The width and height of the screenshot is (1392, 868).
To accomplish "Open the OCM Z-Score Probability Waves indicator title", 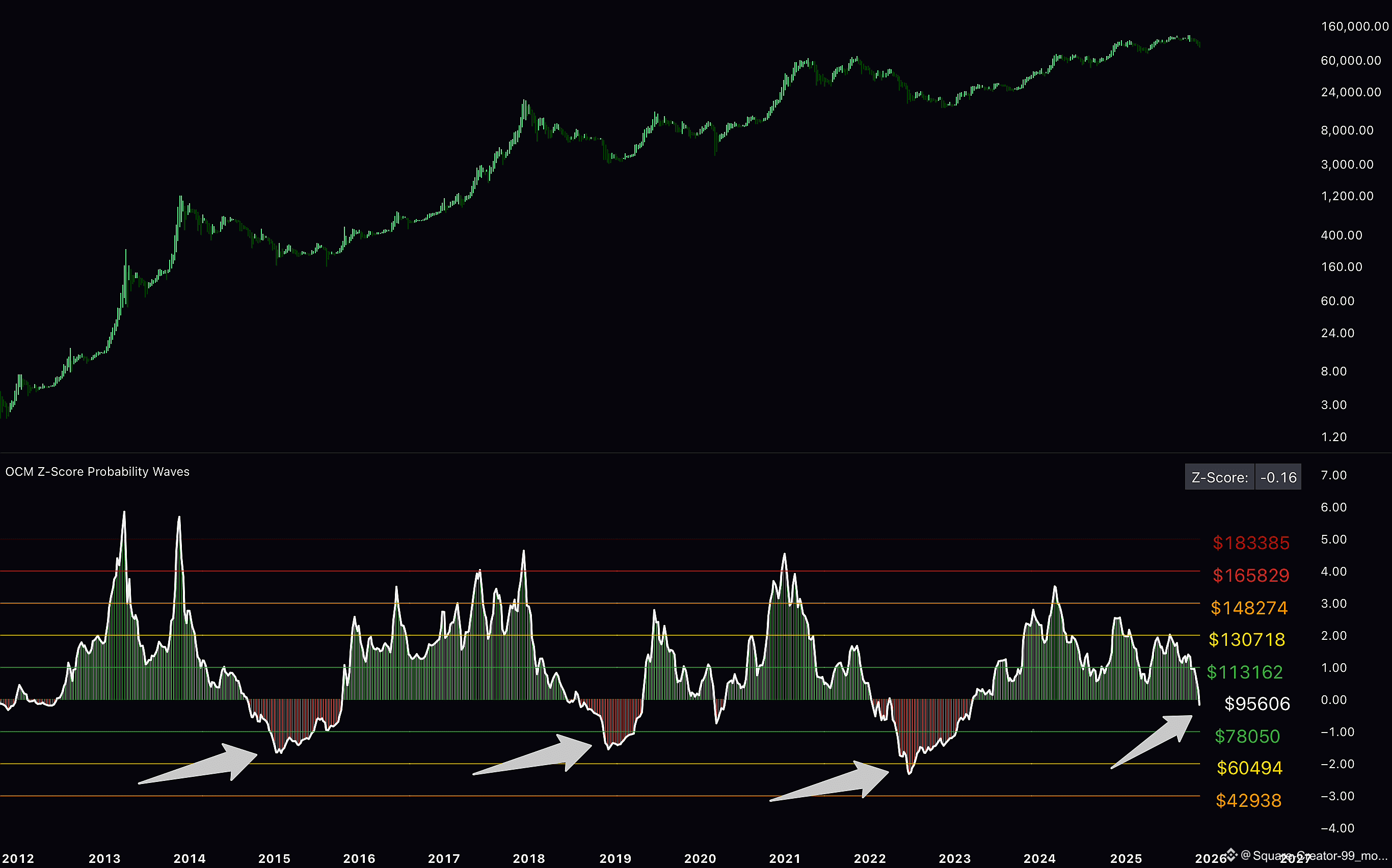I will [x=97, y=471].
